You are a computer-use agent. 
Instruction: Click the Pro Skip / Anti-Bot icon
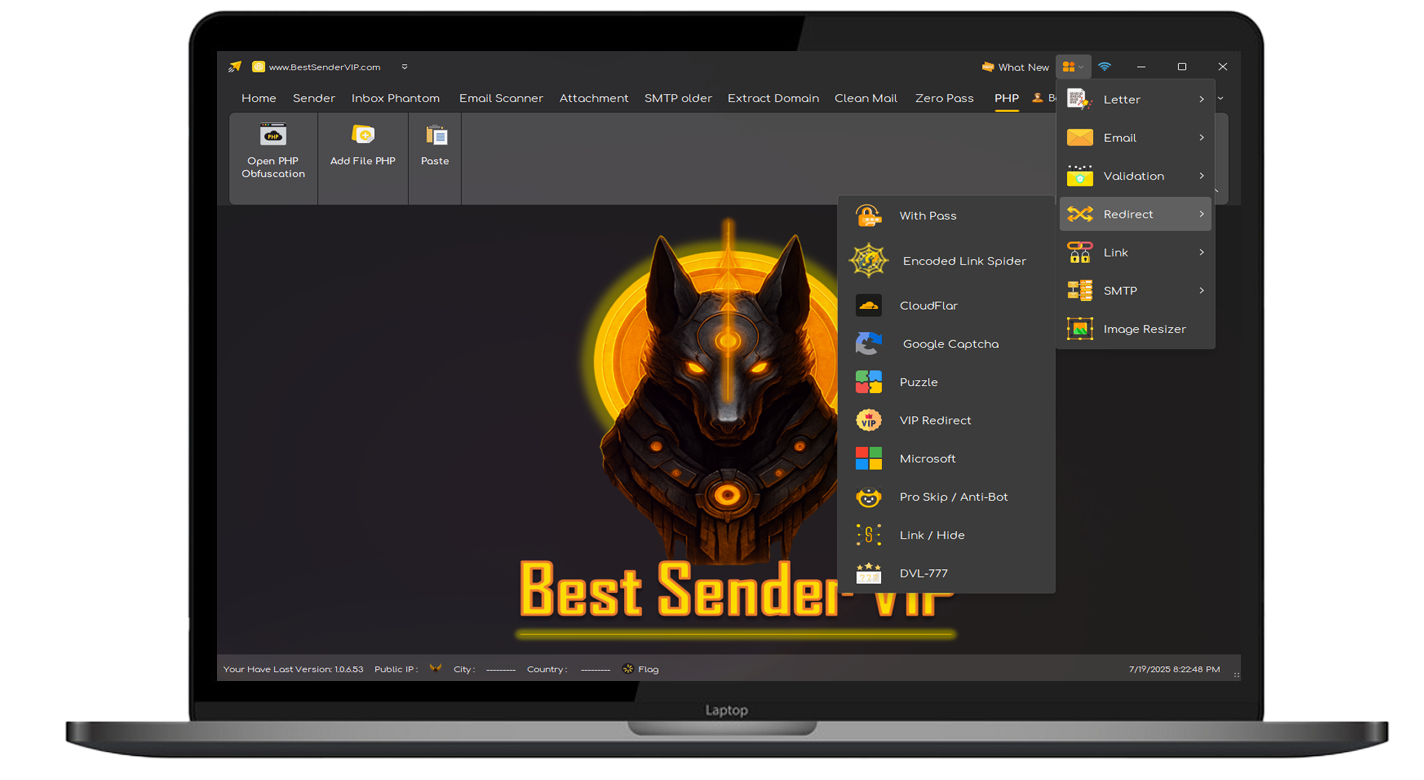pos(868,497)
